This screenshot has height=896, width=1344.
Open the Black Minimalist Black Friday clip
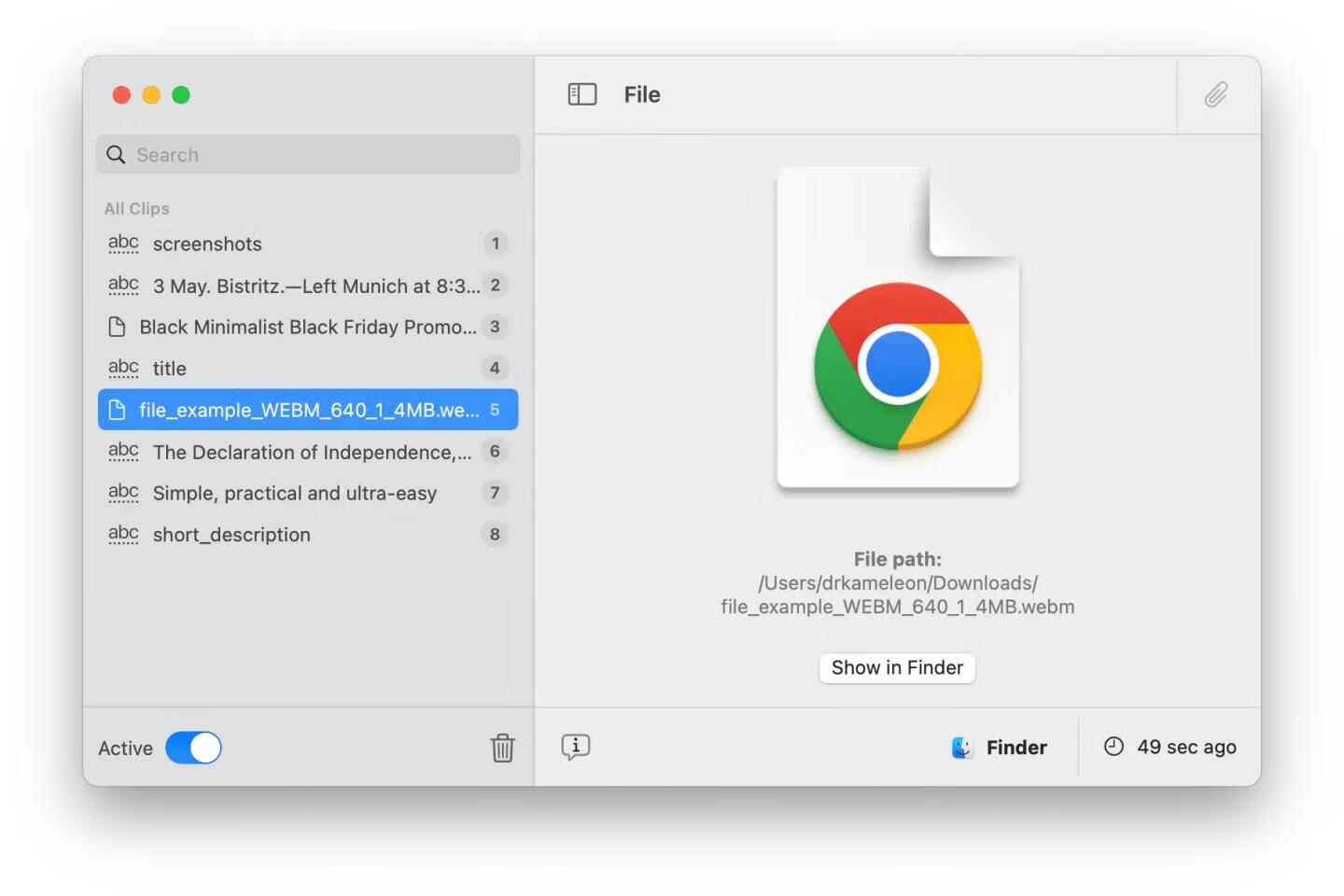tap(307, 327)
